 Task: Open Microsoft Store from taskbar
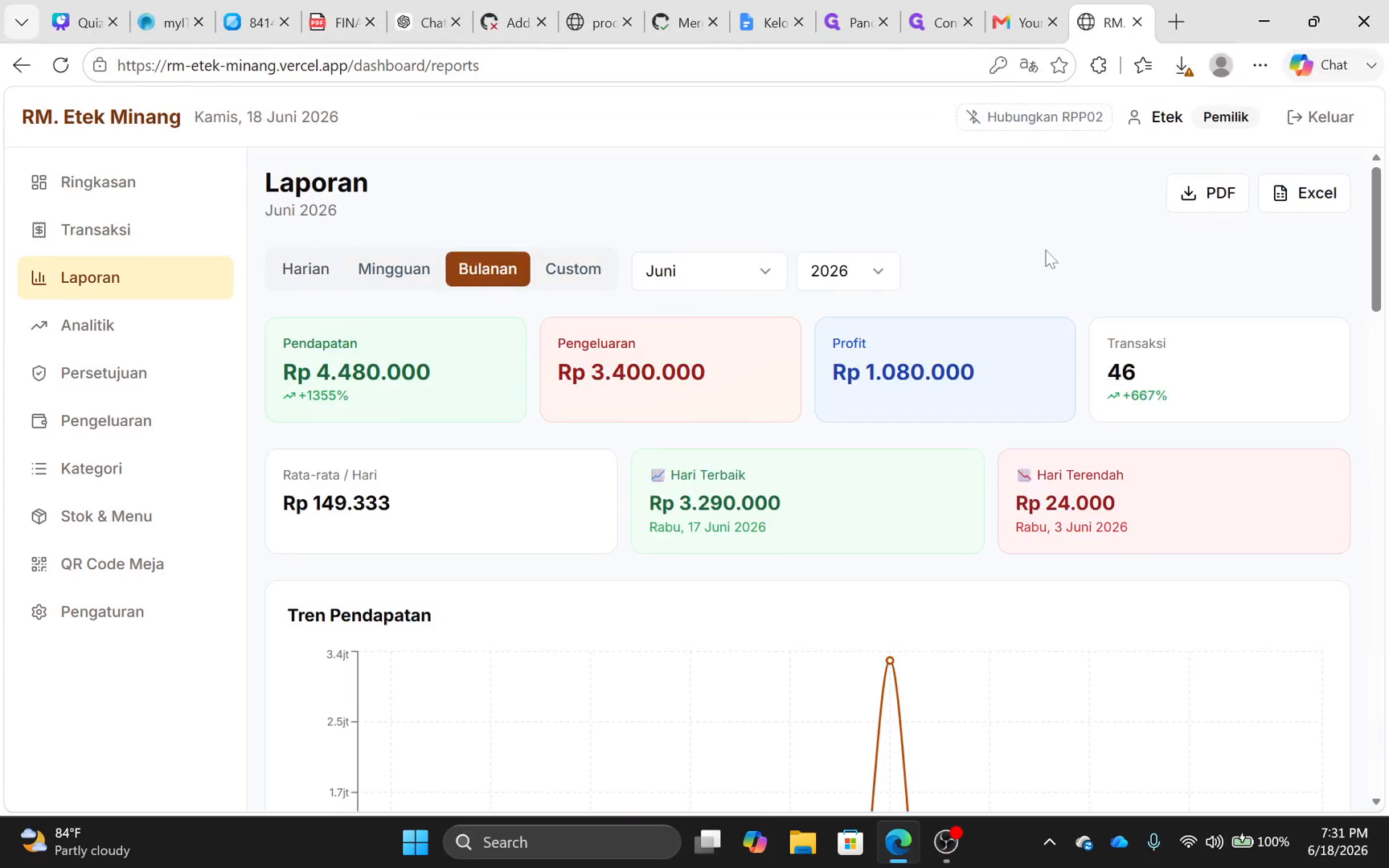click(x=850, y=842)
